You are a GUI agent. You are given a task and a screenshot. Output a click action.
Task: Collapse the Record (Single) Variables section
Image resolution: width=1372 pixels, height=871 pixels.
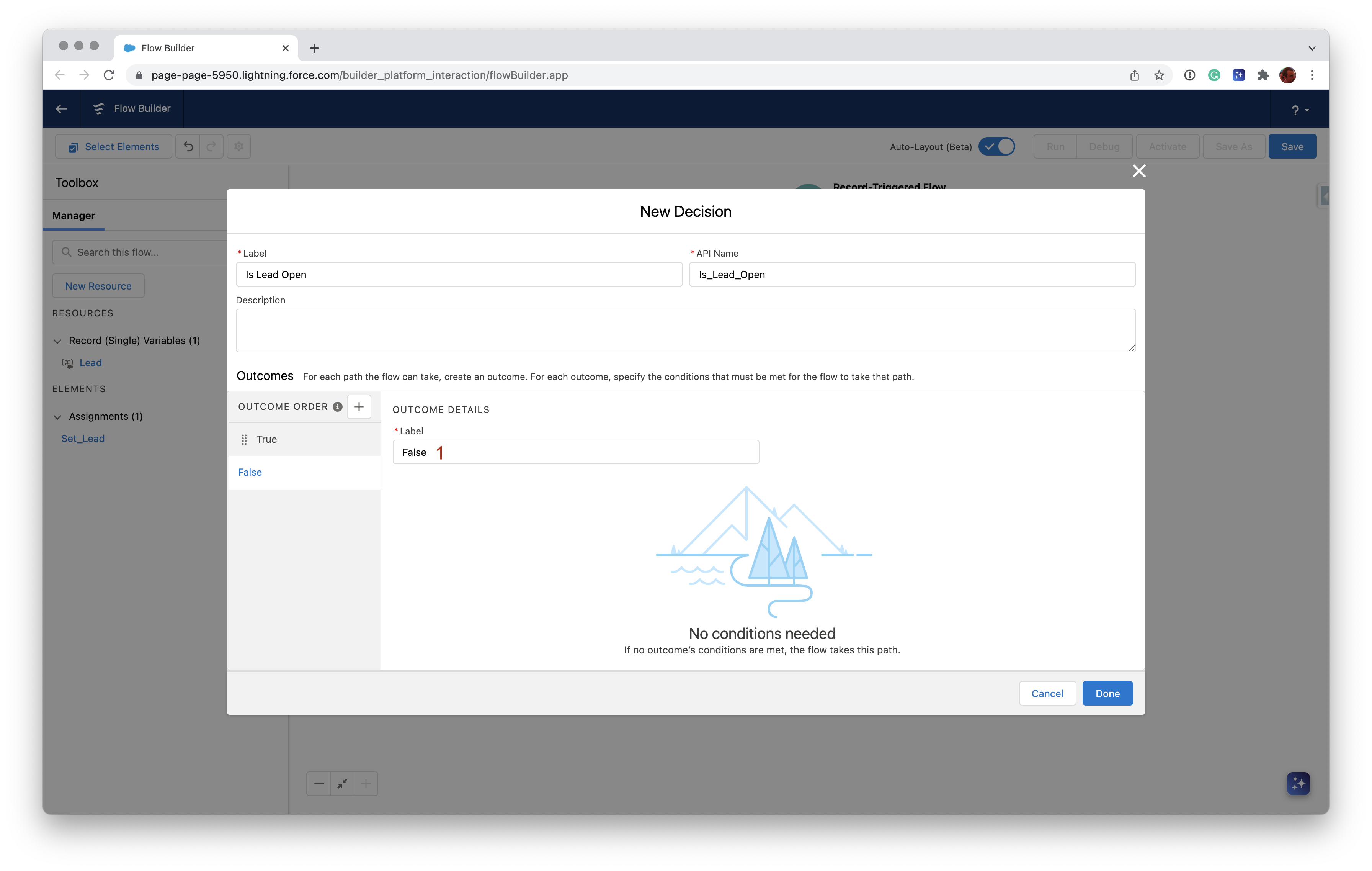click(x=57, y=340)
